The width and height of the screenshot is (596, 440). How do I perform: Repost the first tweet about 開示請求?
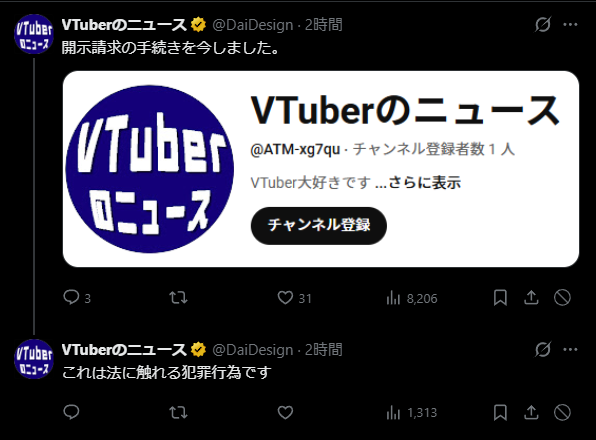(x=178, y=298)
